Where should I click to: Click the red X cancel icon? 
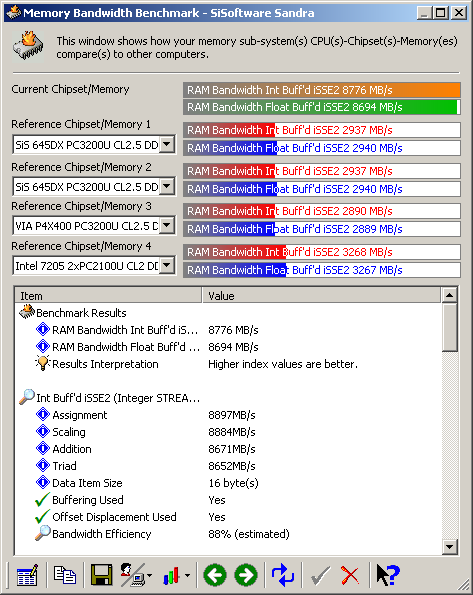point(350,575)
